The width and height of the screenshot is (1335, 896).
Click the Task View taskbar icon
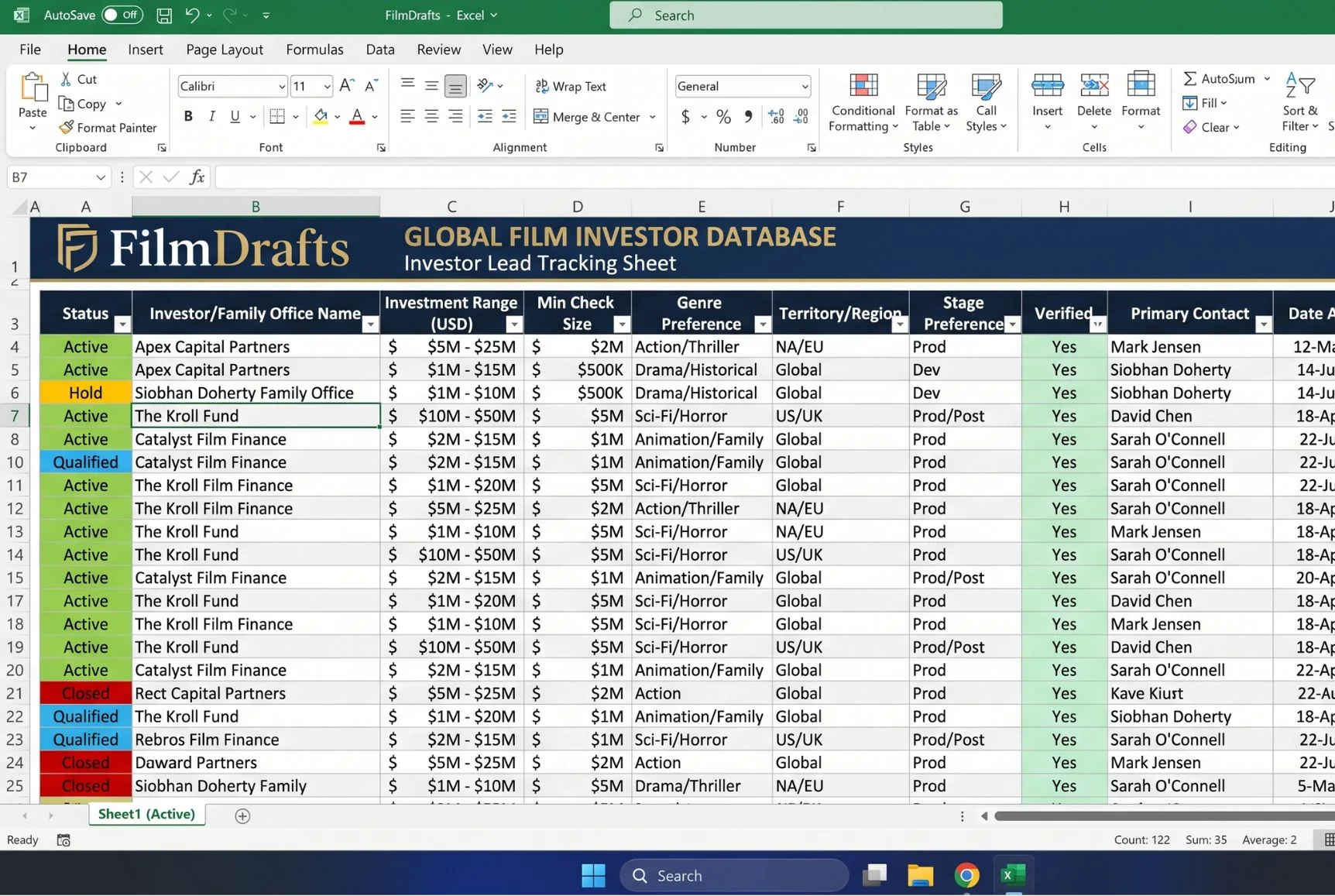874,875
